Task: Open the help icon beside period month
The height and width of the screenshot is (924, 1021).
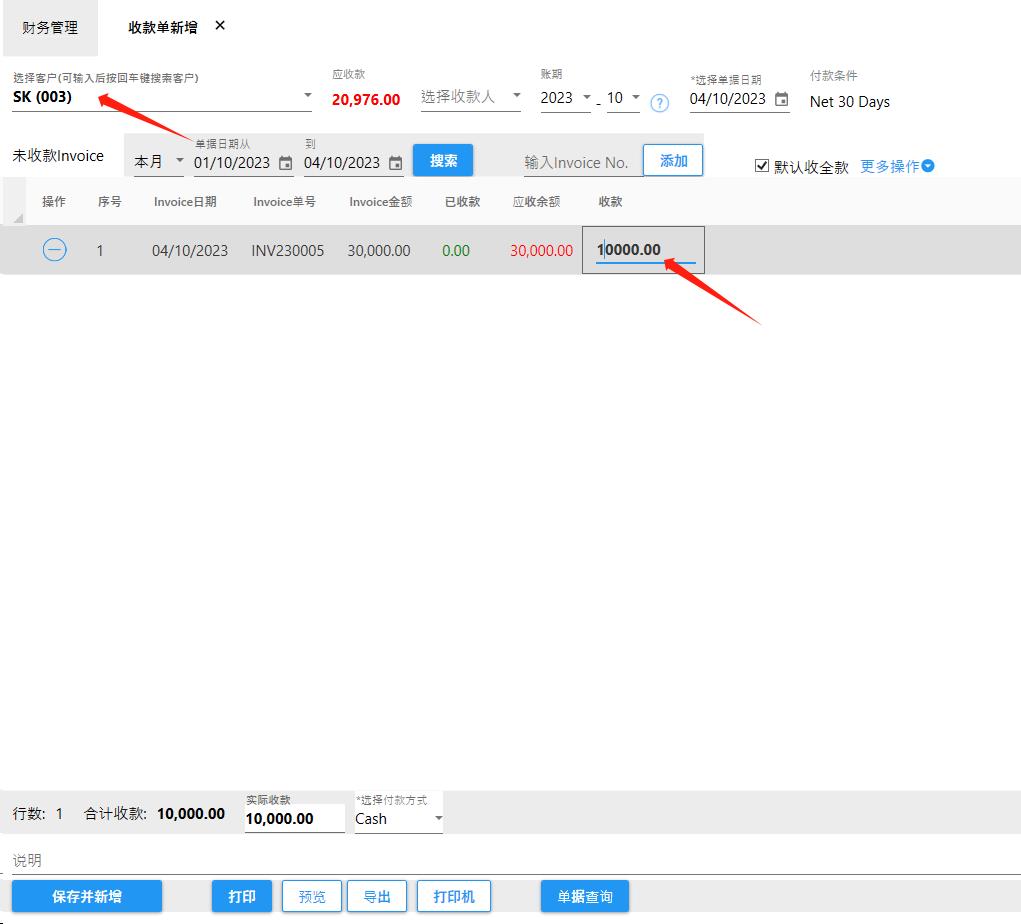Action: click(659, 102)
